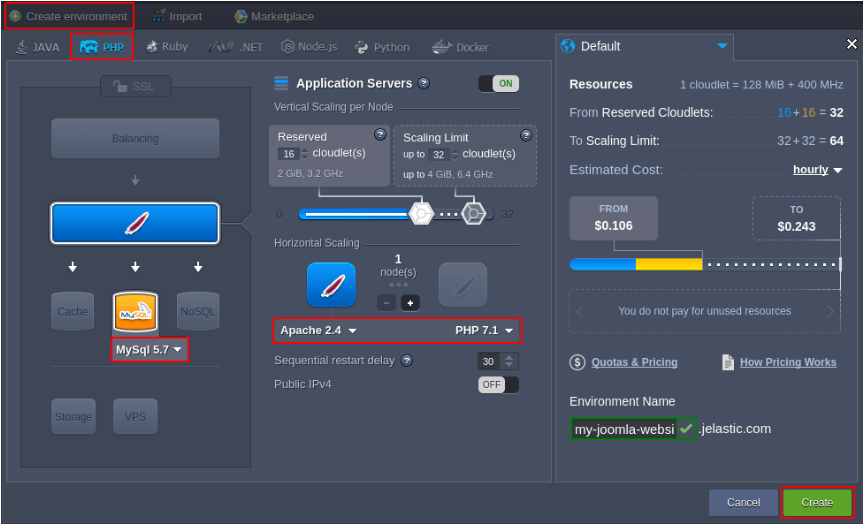Open Application Servers help info icon
The width and height of the screenshot is (863, 524).
point(424,84)
